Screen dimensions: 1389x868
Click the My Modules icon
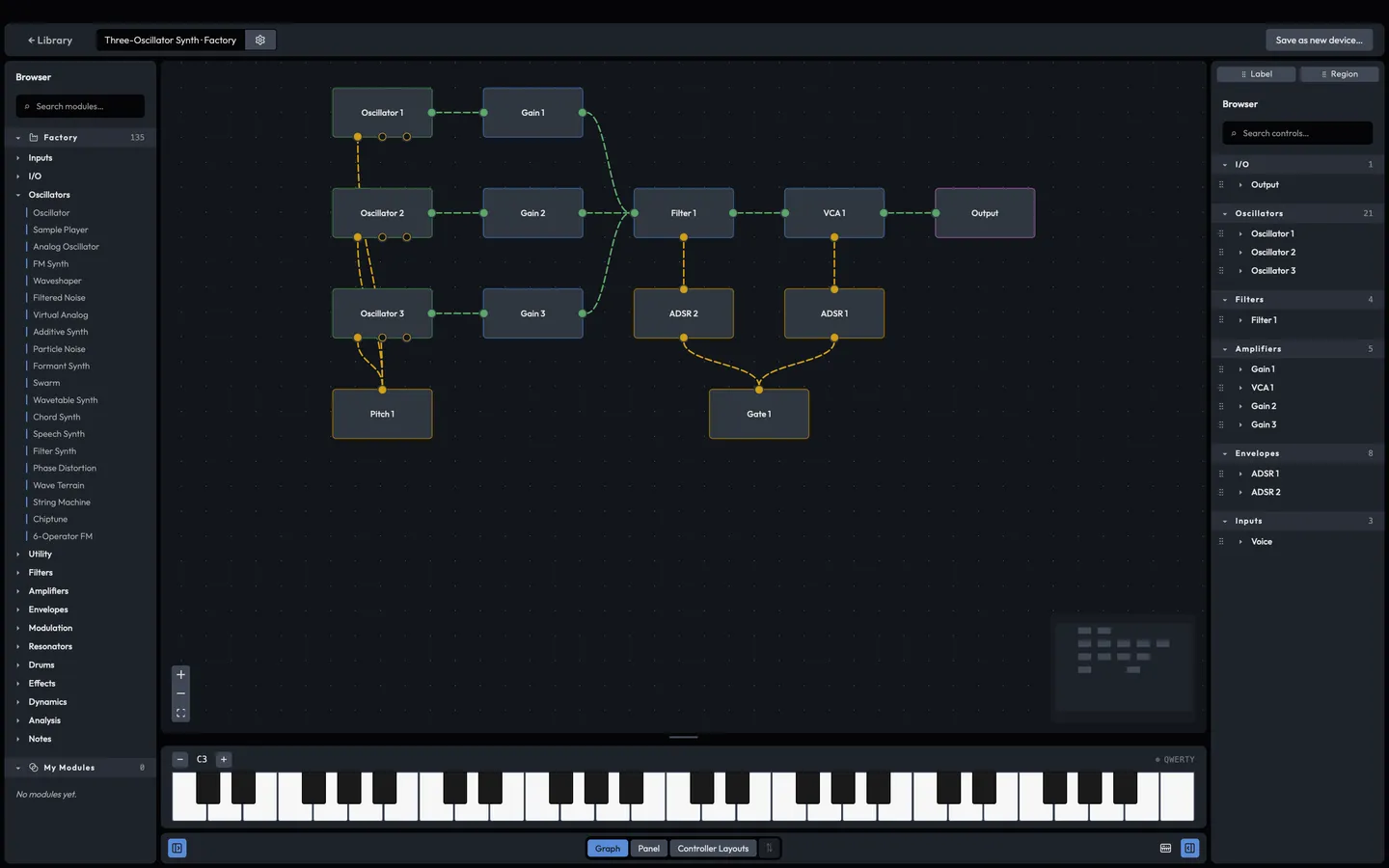point(34,768)
